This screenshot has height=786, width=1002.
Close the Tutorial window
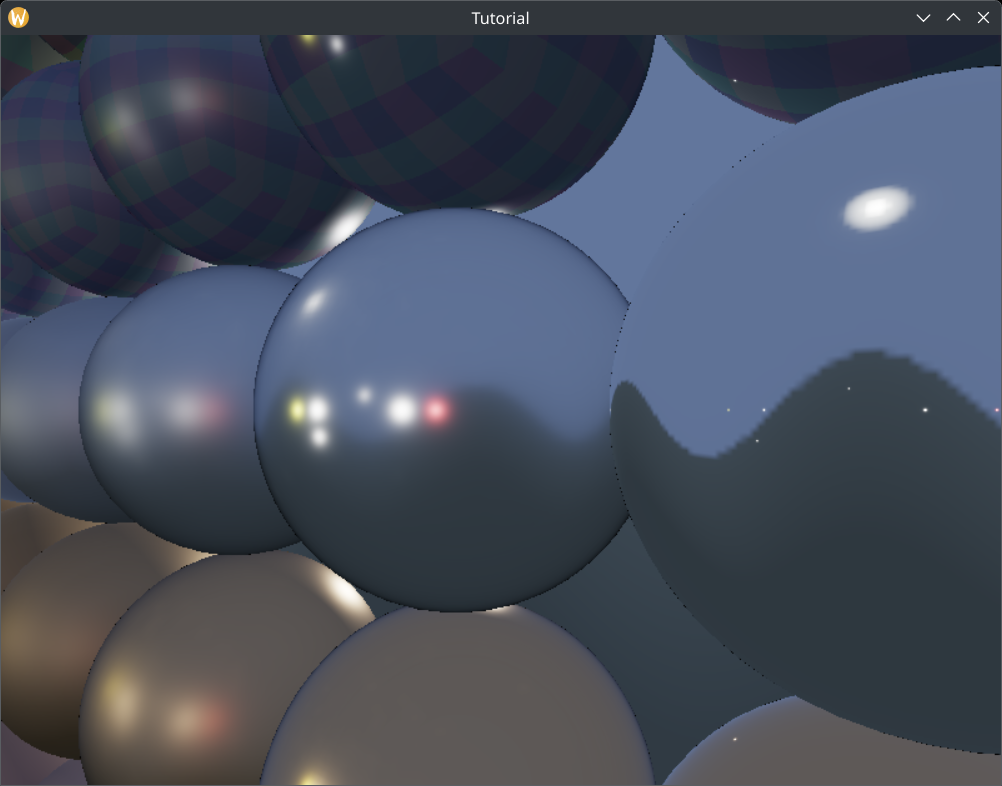point(983,17)
